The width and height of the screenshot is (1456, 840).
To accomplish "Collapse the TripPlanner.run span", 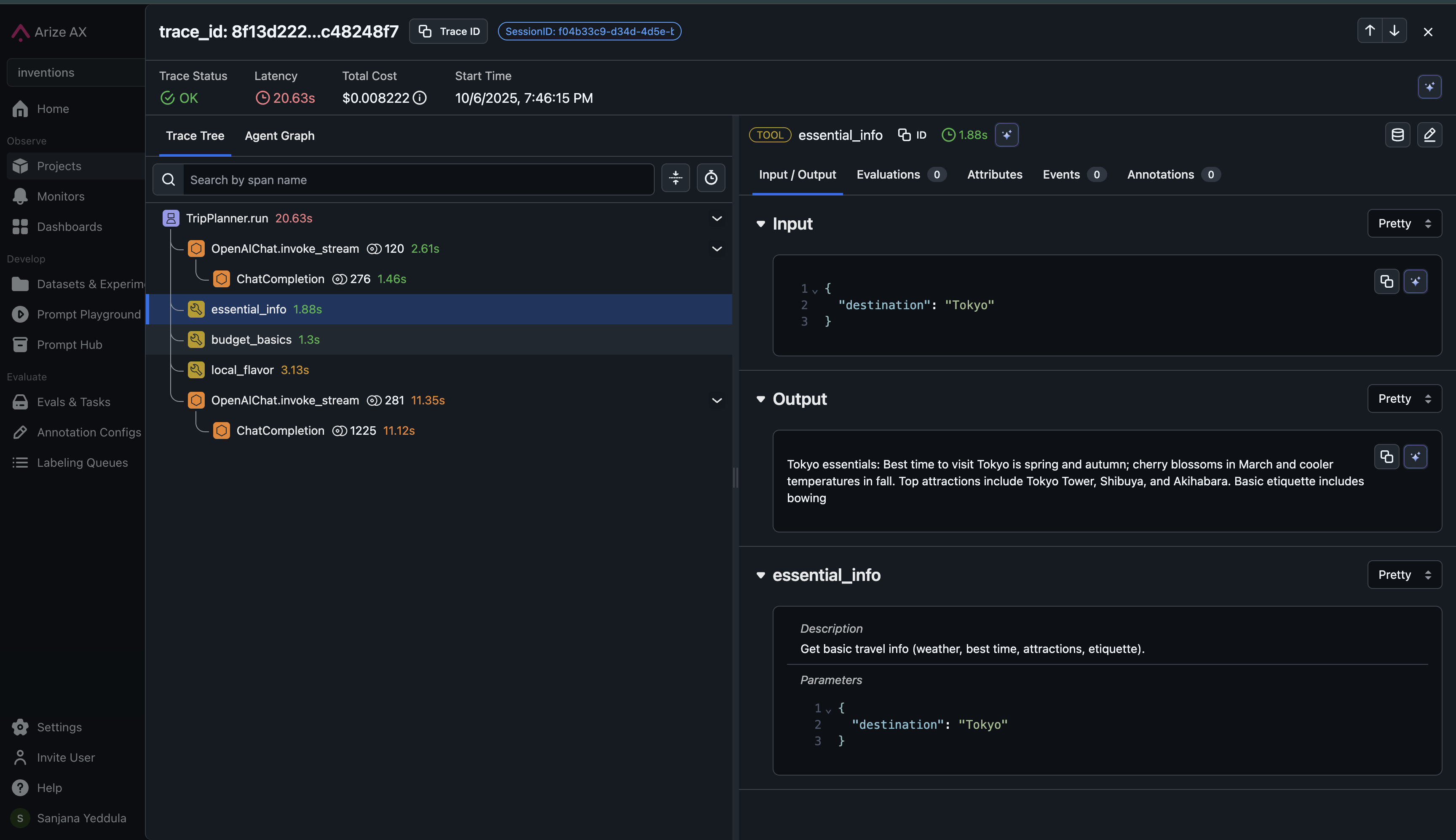I will coord(717,219).
